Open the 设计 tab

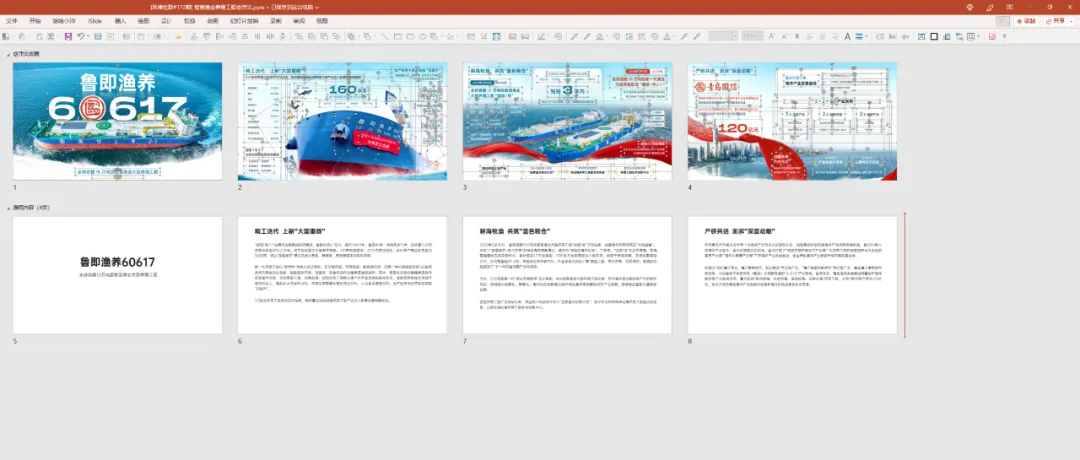(166, 21)
